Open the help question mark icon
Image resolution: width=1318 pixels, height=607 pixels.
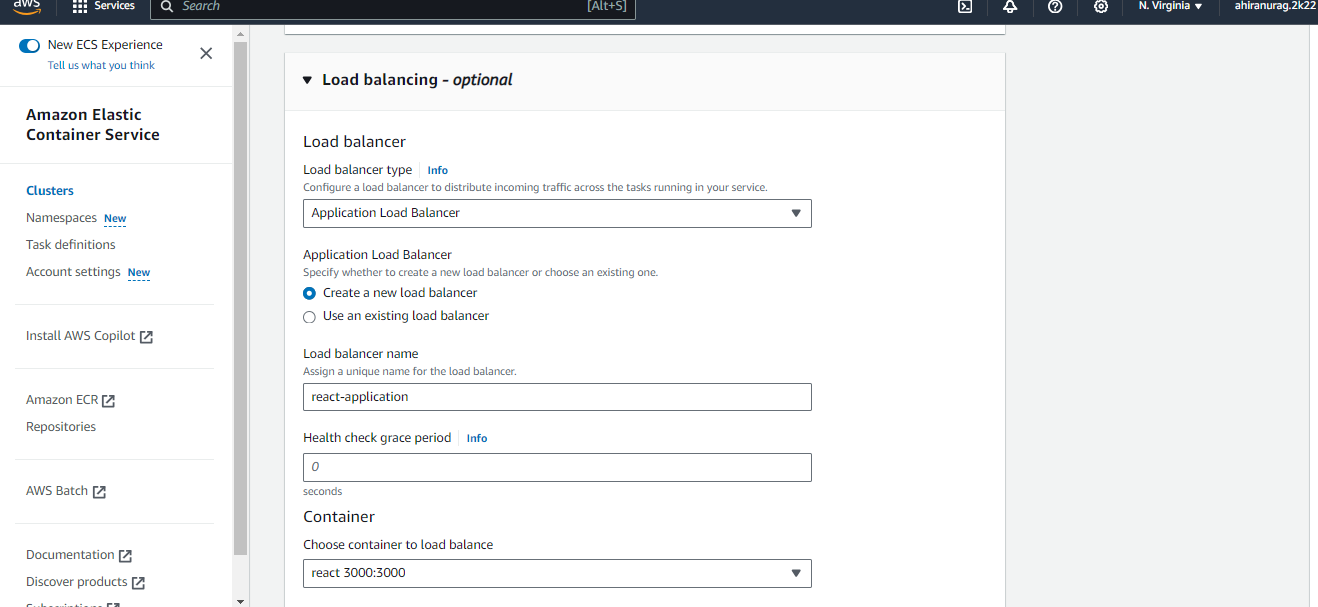point(1055,6)
